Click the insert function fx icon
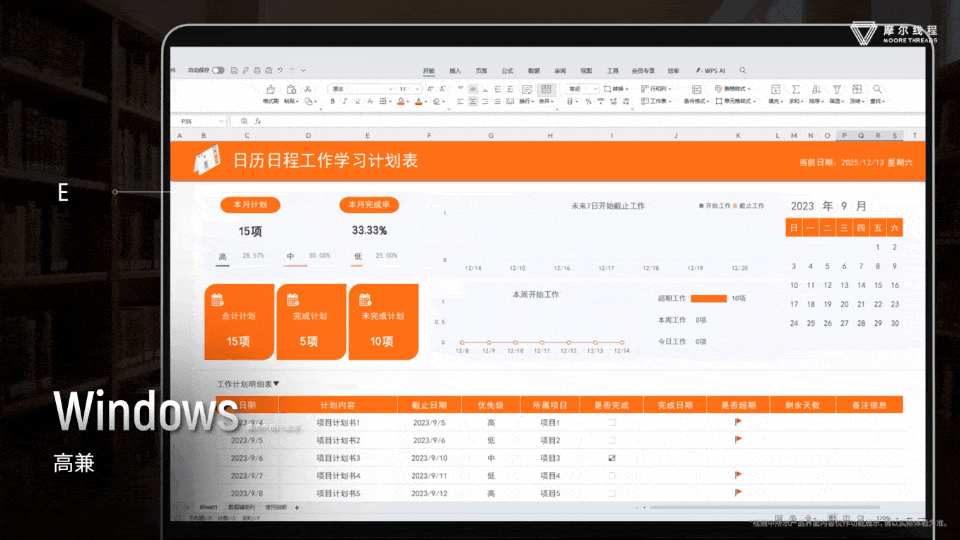The height and width of the screenshot is (540, 960). [x=258, y=121]
